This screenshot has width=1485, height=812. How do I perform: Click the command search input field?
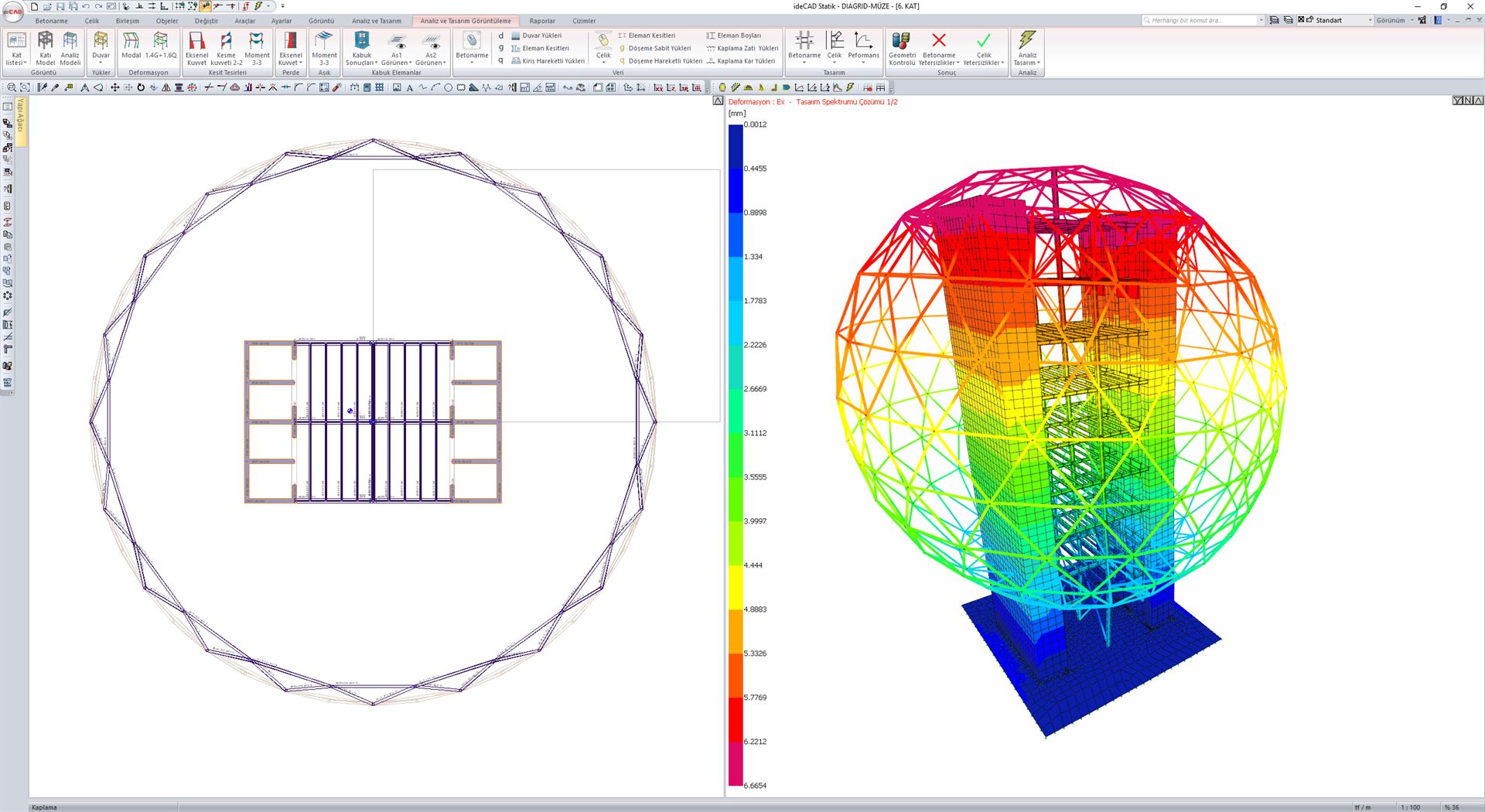click(1199, 20)
